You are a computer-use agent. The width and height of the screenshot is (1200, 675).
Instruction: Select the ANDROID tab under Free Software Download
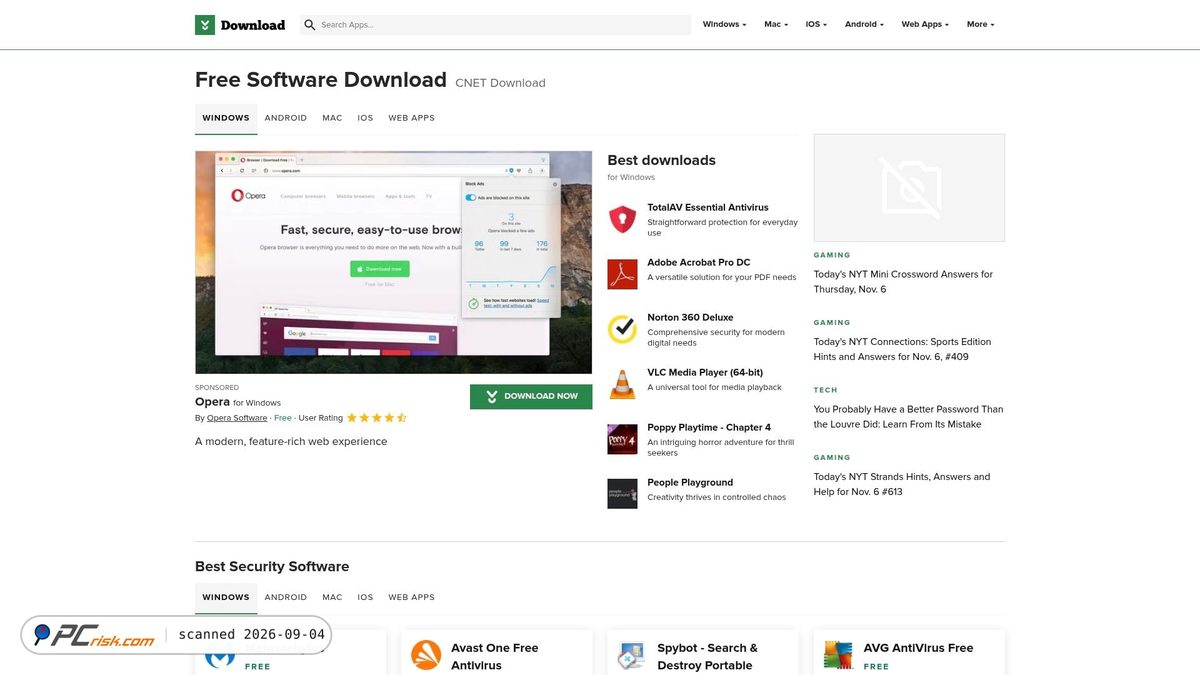tap(286, 118)
